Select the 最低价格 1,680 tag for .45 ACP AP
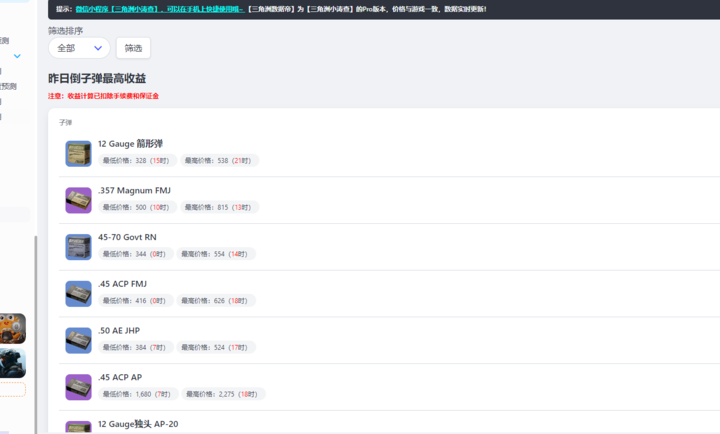The image size is (720, 434). click(137, 394)
